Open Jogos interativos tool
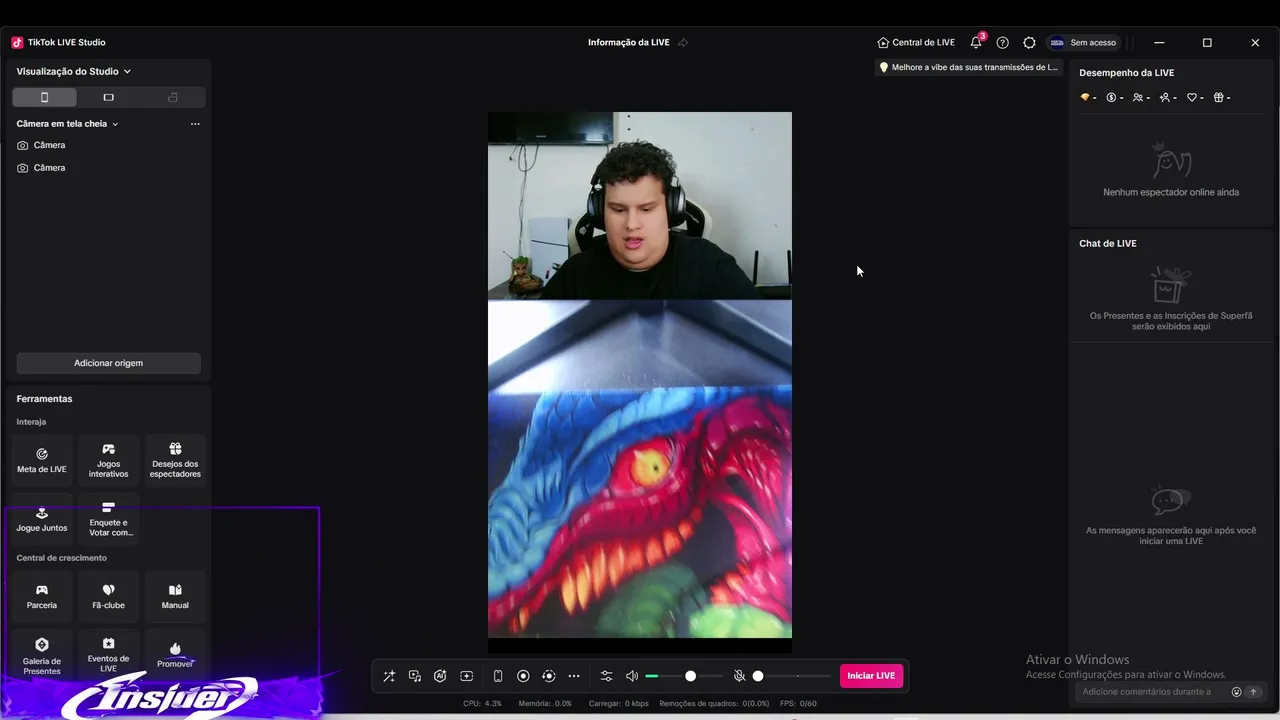The width and height of the screenshot is (1280, 720). click(x=108, y=460)
